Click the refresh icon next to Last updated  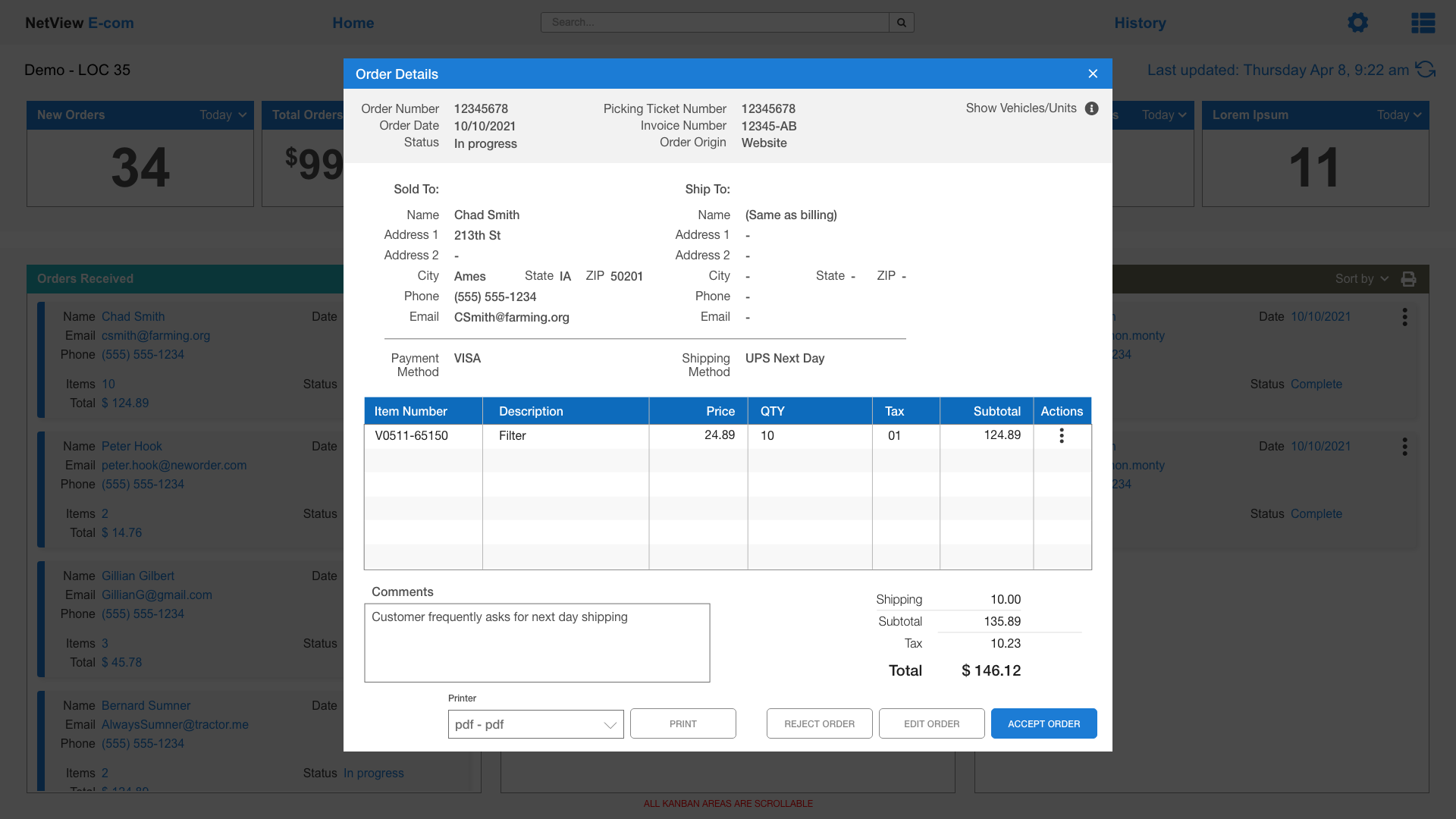click(x=1426, y=70)
